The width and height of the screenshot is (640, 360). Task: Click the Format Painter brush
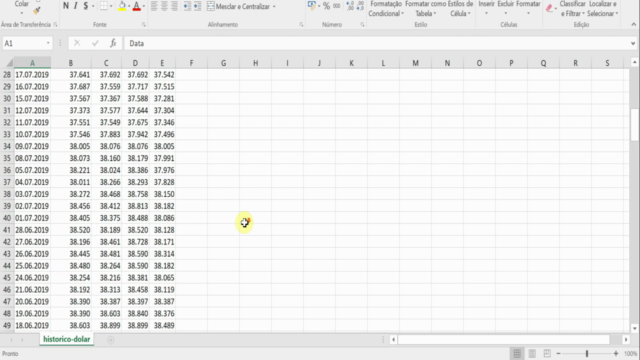click(37, 11)
